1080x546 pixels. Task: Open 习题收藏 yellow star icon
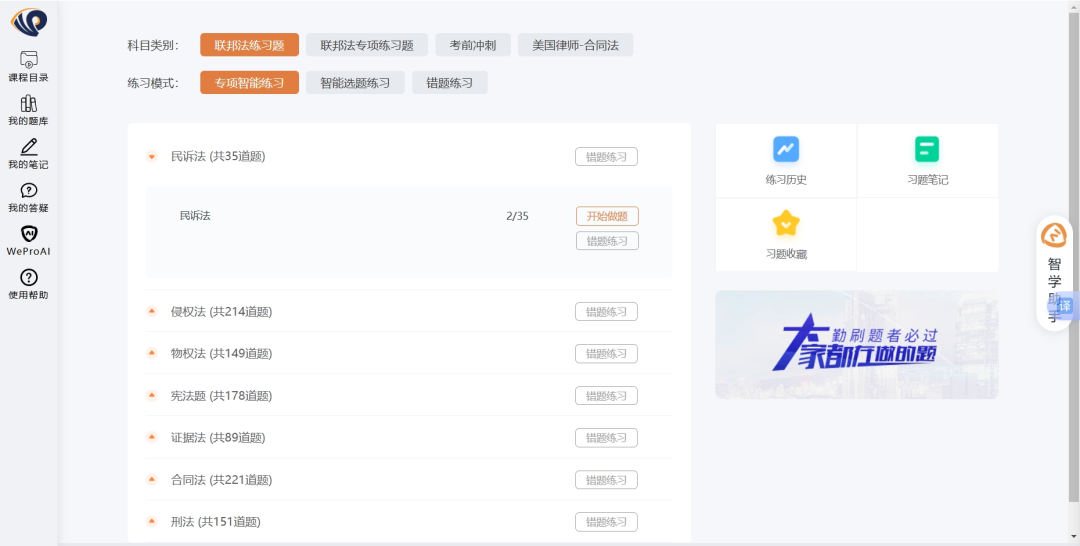point(786,223)
